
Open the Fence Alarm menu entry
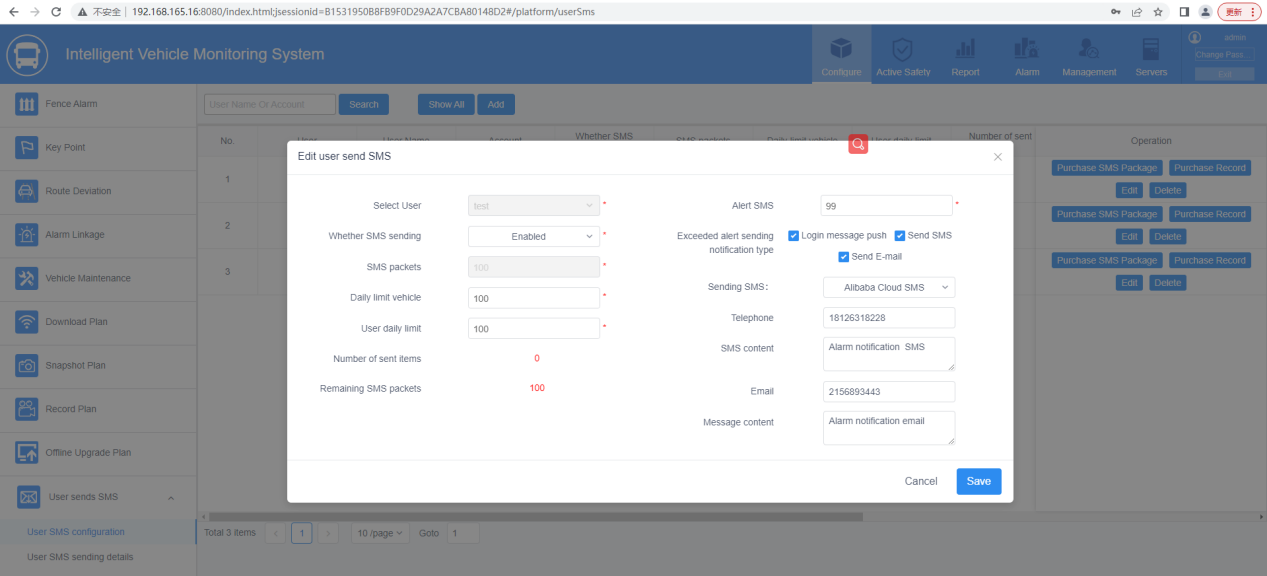[98, 104]
